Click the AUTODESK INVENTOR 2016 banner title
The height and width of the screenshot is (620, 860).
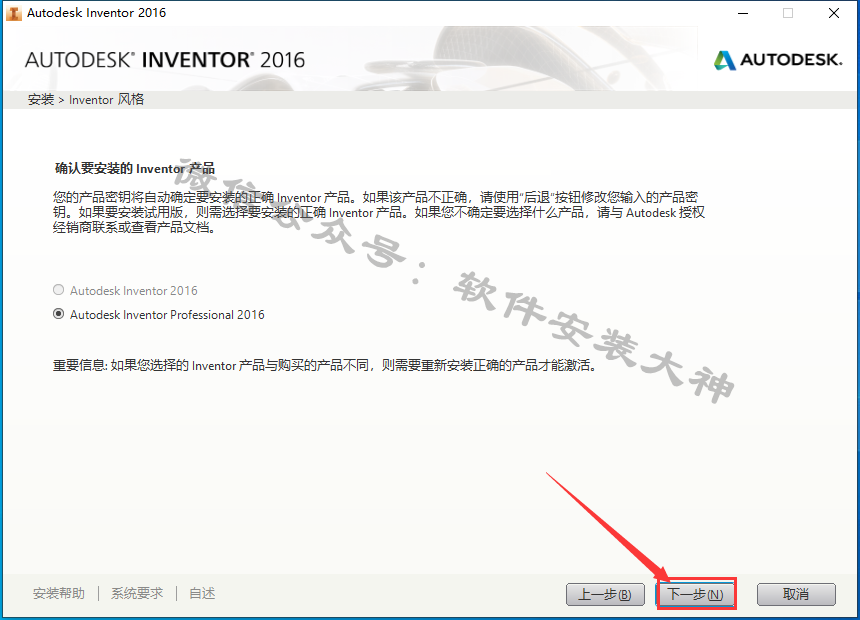pyautogui.click(x=165, y=60)
